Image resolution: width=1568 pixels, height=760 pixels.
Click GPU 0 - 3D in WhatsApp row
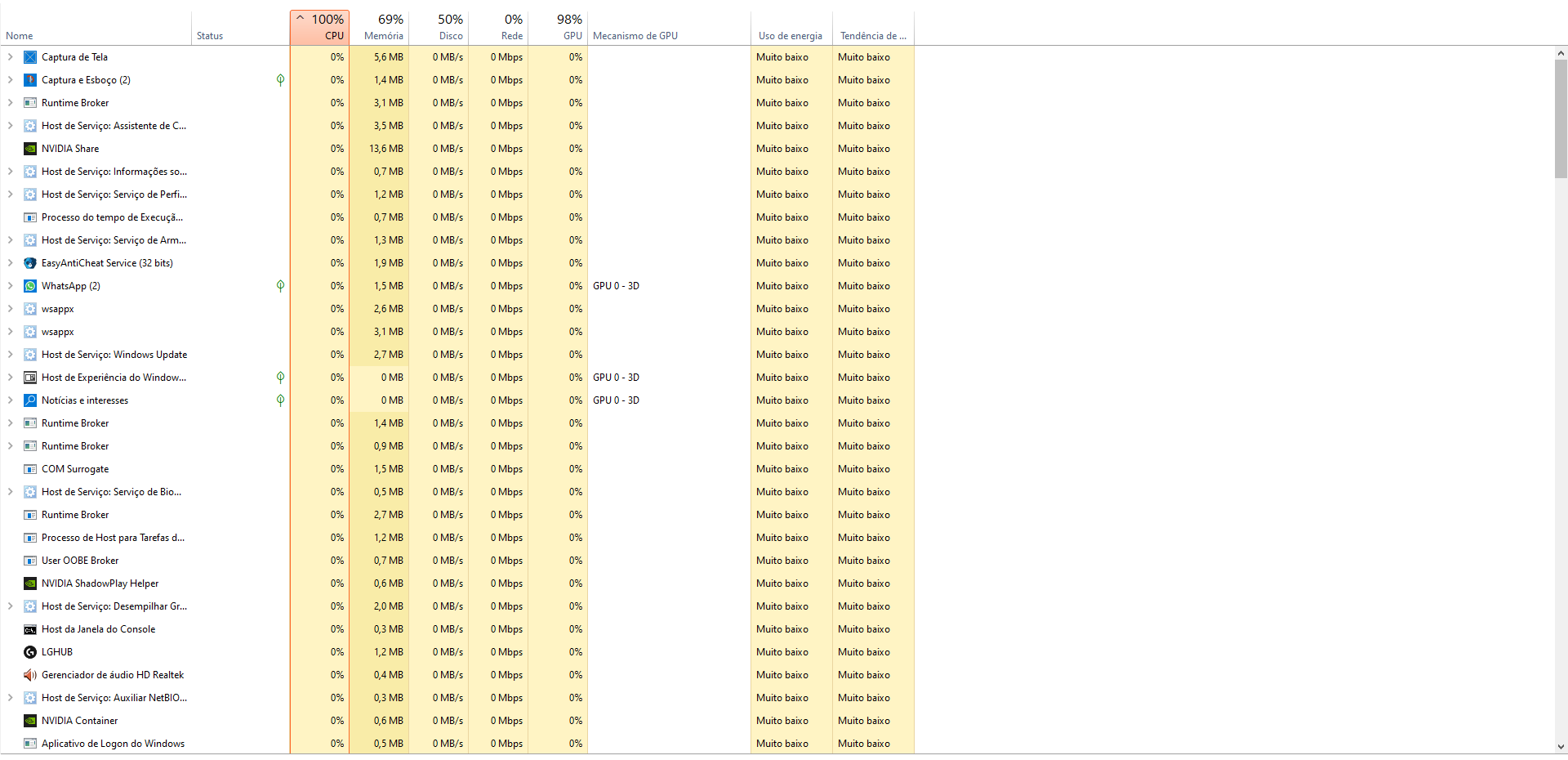pos(616,286)
